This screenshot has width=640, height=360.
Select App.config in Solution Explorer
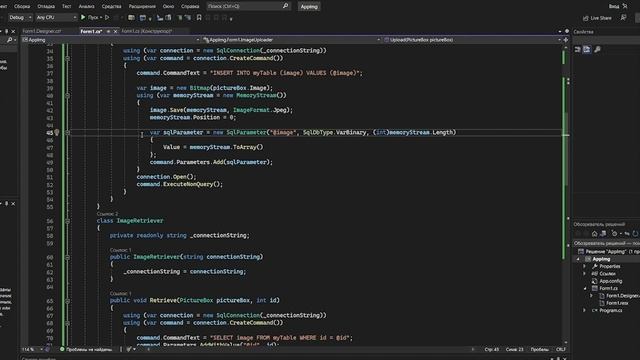[x=611, y=281]
